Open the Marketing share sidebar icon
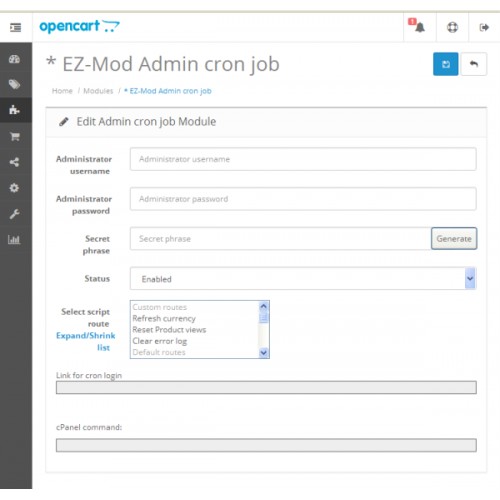This screenshot has height=500, width=500. 14,162
